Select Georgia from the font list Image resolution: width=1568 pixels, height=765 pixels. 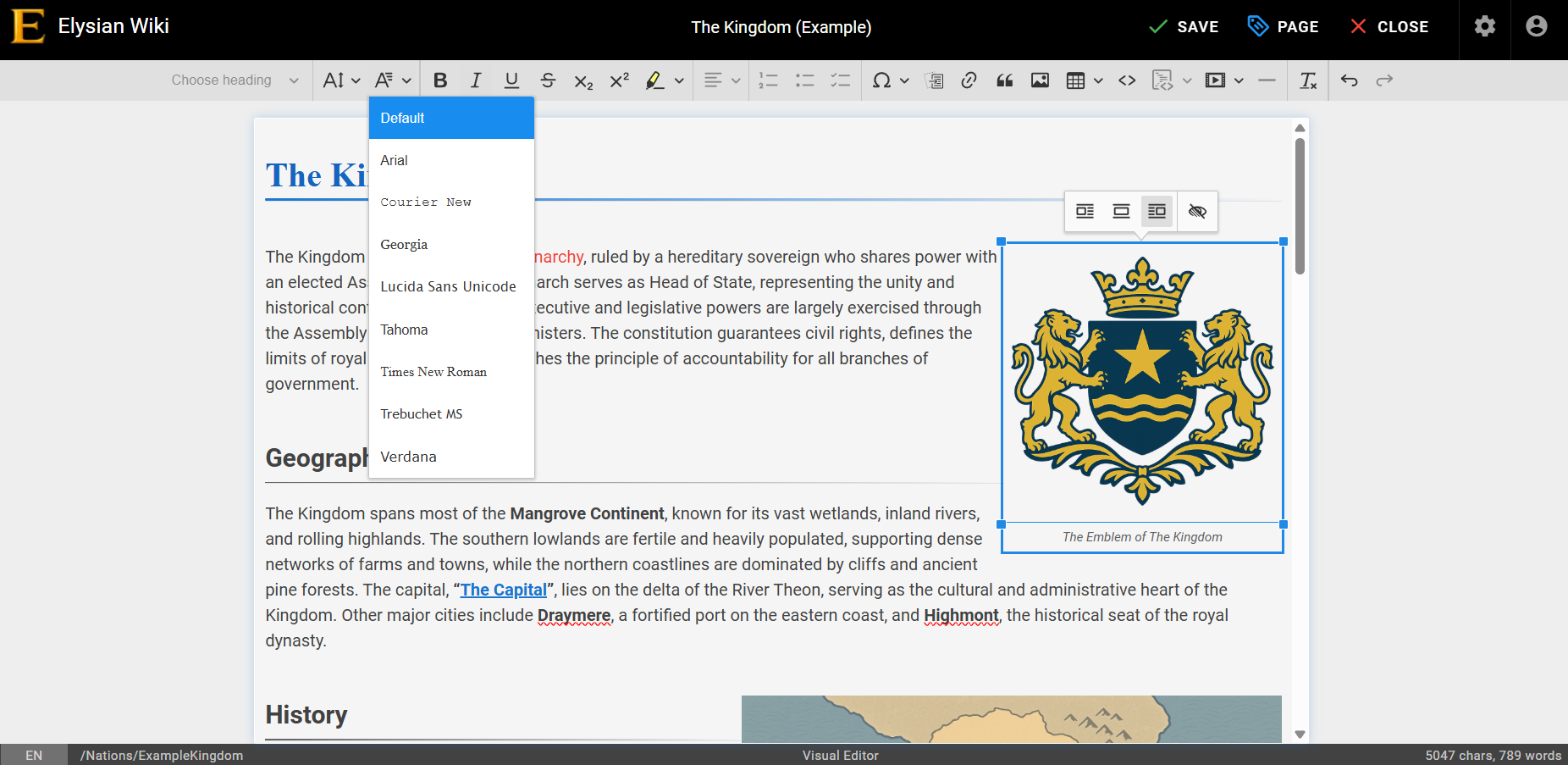404,245
